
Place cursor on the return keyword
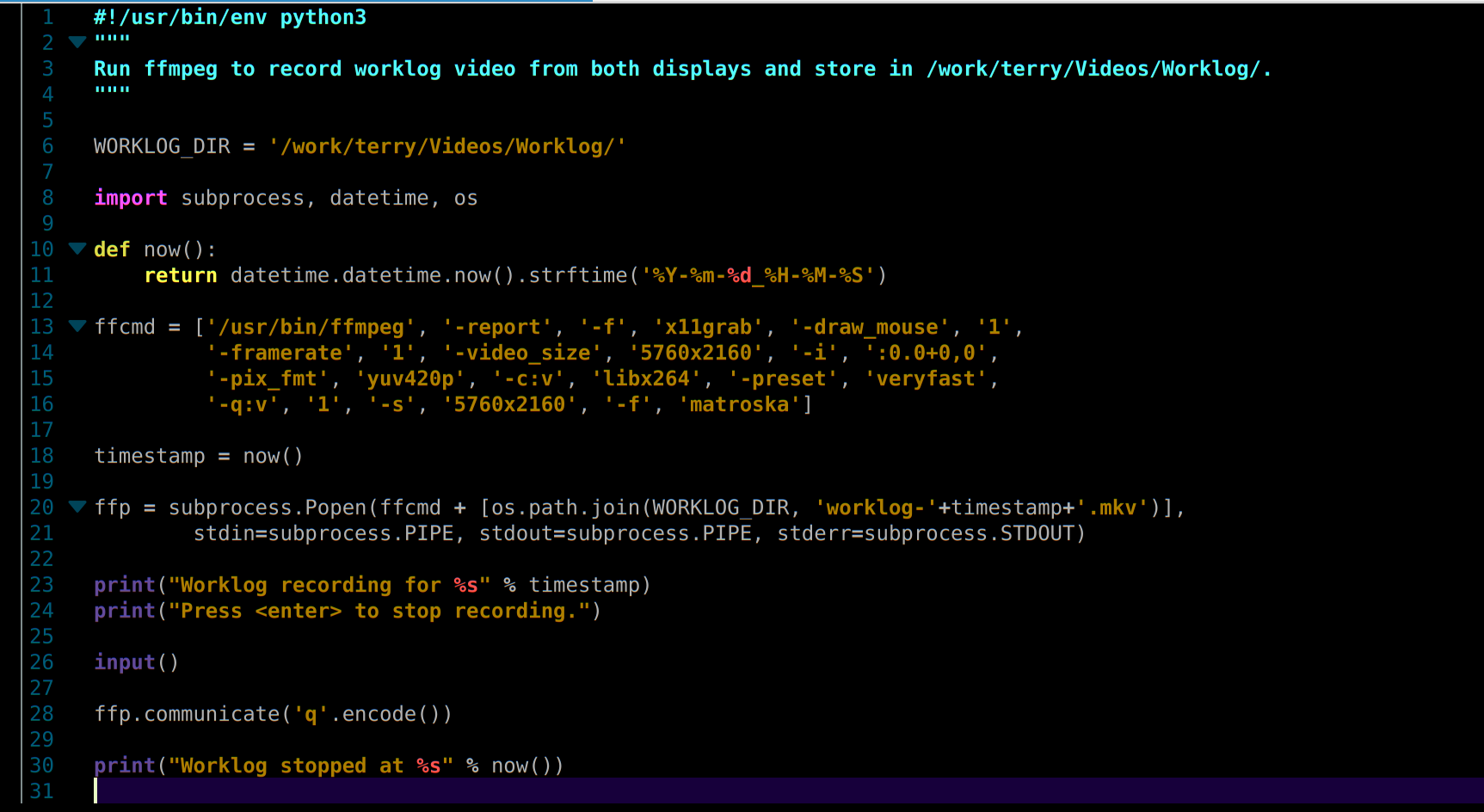coord(181,275)
